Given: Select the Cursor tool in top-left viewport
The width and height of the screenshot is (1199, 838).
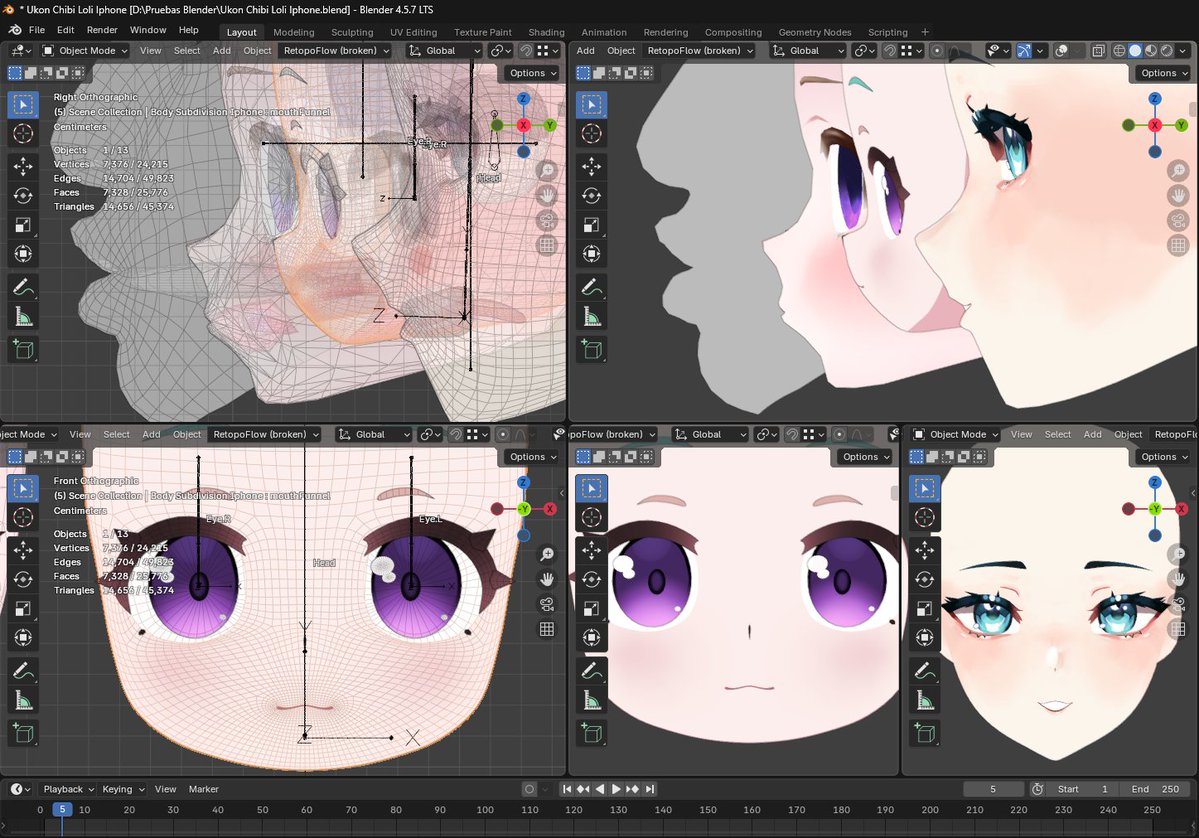Looking at the screenshot, I should (23, 133).
